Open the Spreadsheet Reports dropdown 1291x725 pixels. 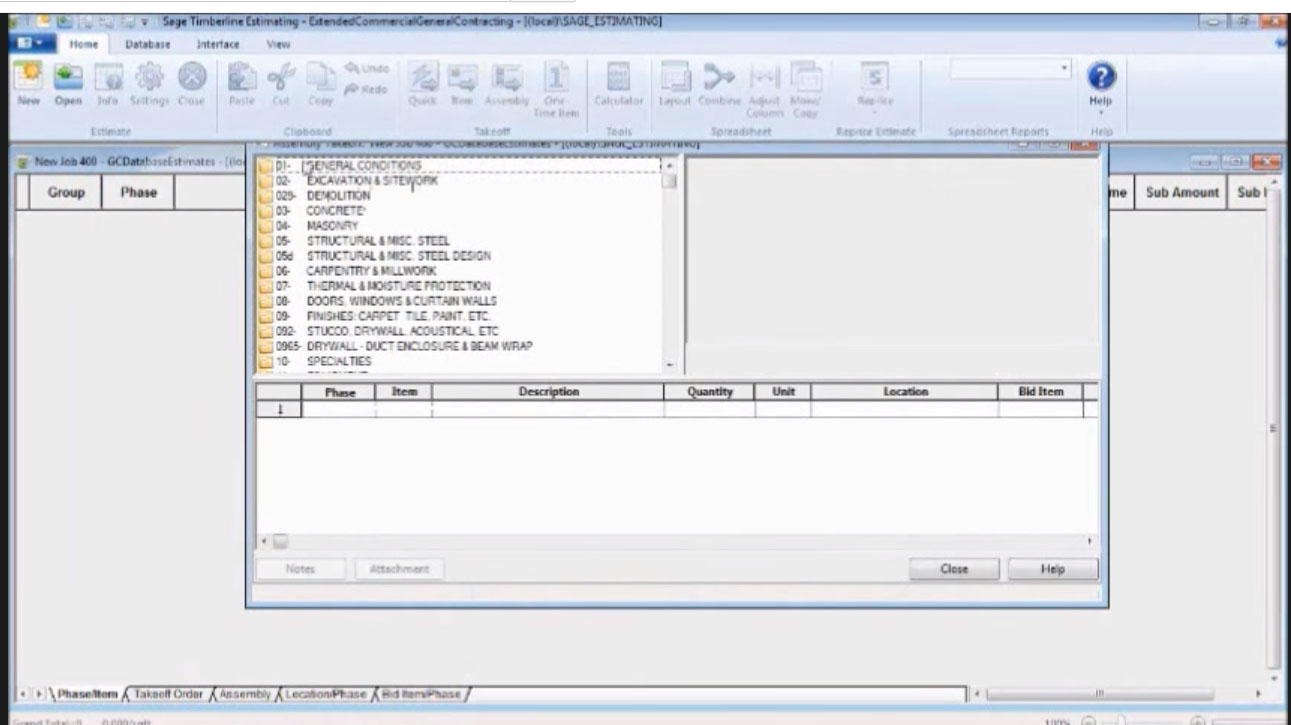[x=1063, y=69]
